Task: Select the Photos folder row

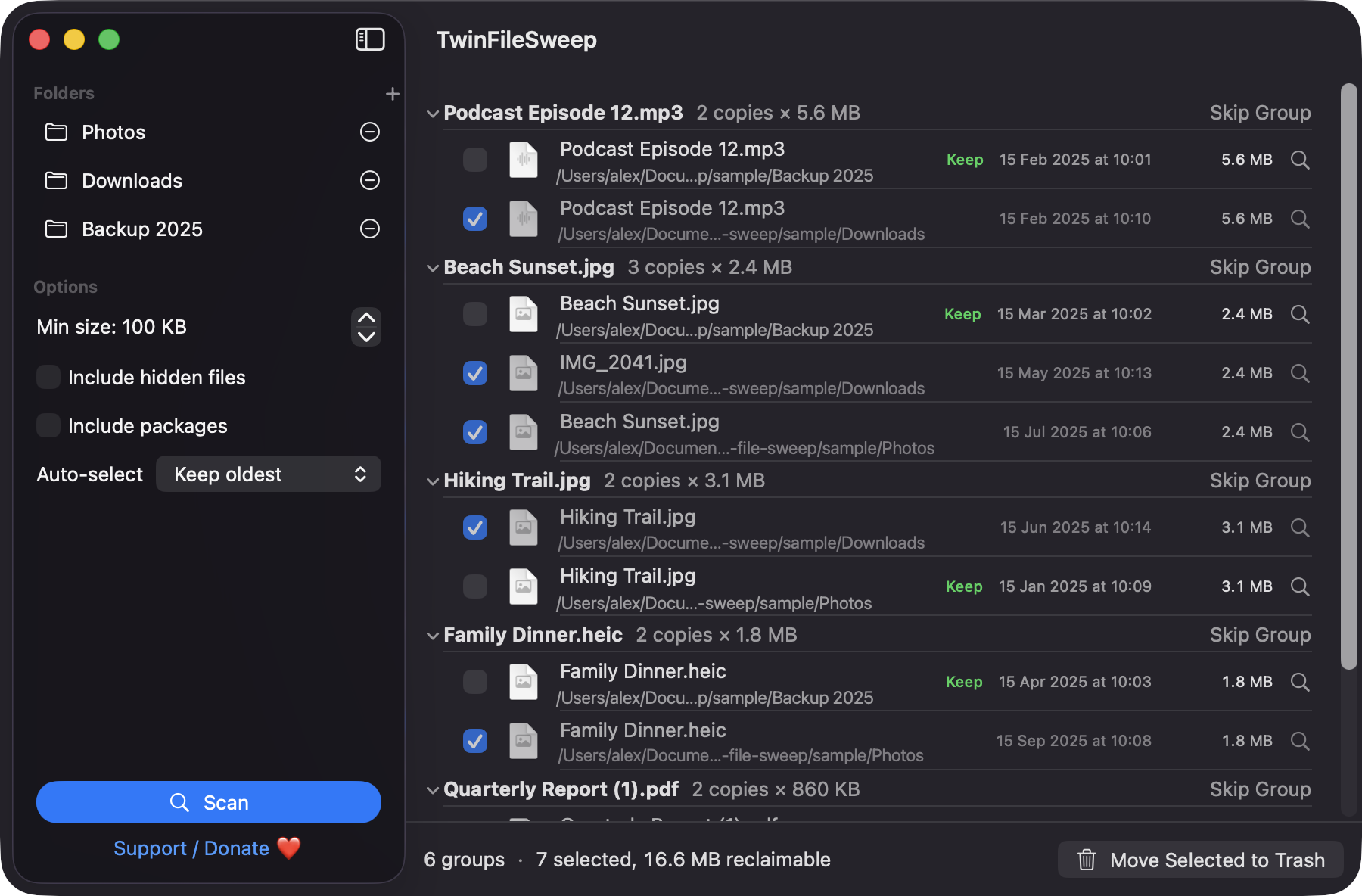Action: point(209,132)
